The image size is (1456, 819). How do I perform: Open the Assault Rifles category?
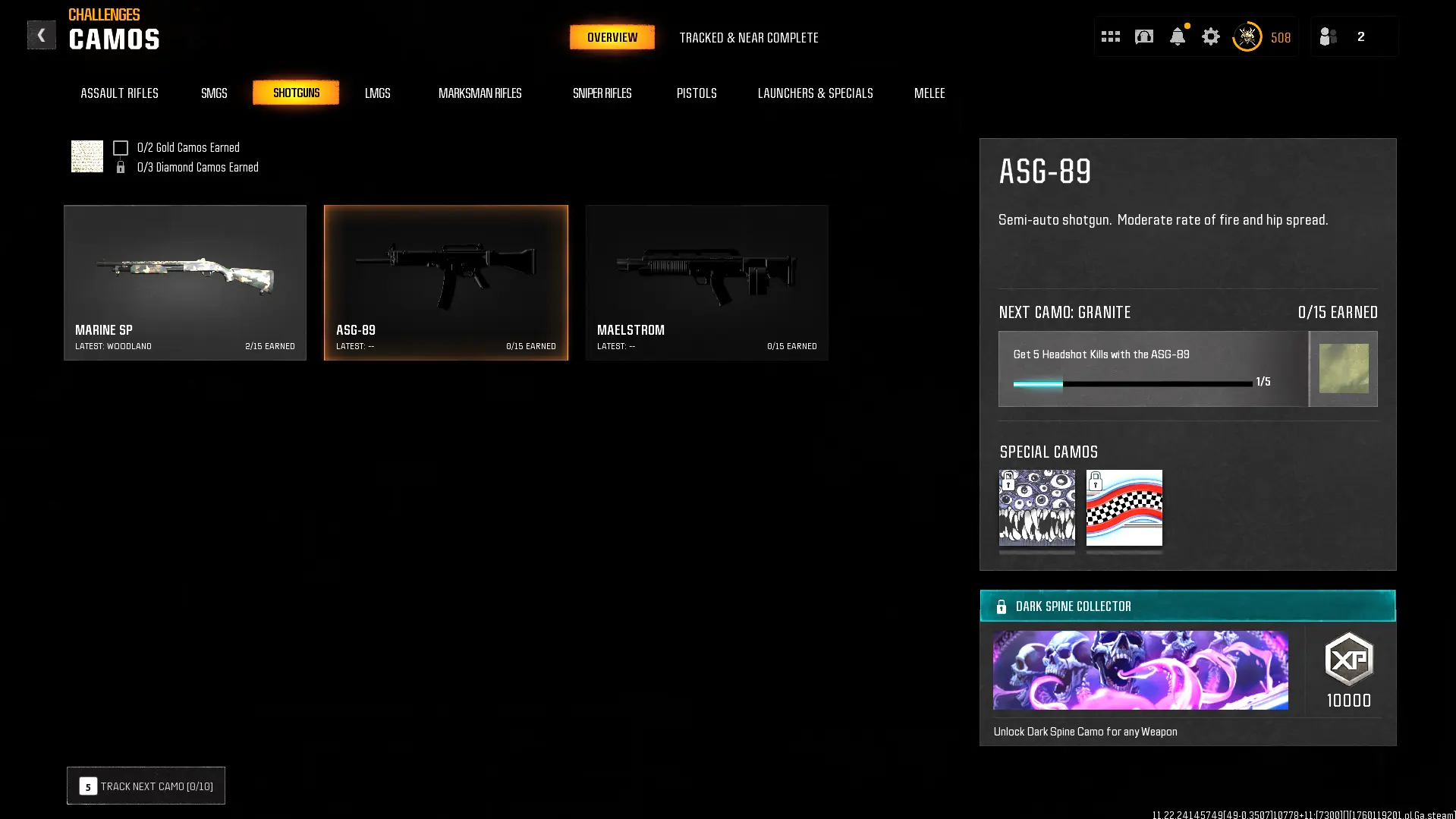pyautogui.click(x=120, y=93)
